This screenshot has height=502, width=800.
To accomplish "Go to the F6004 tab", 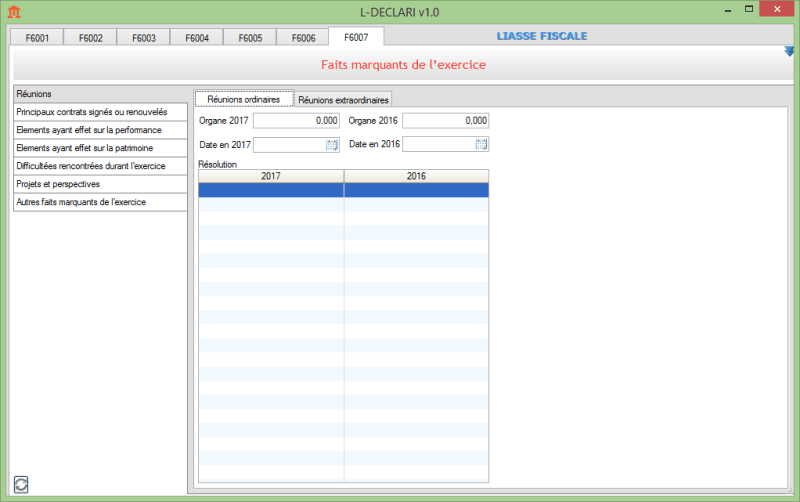I will (197, 38).
